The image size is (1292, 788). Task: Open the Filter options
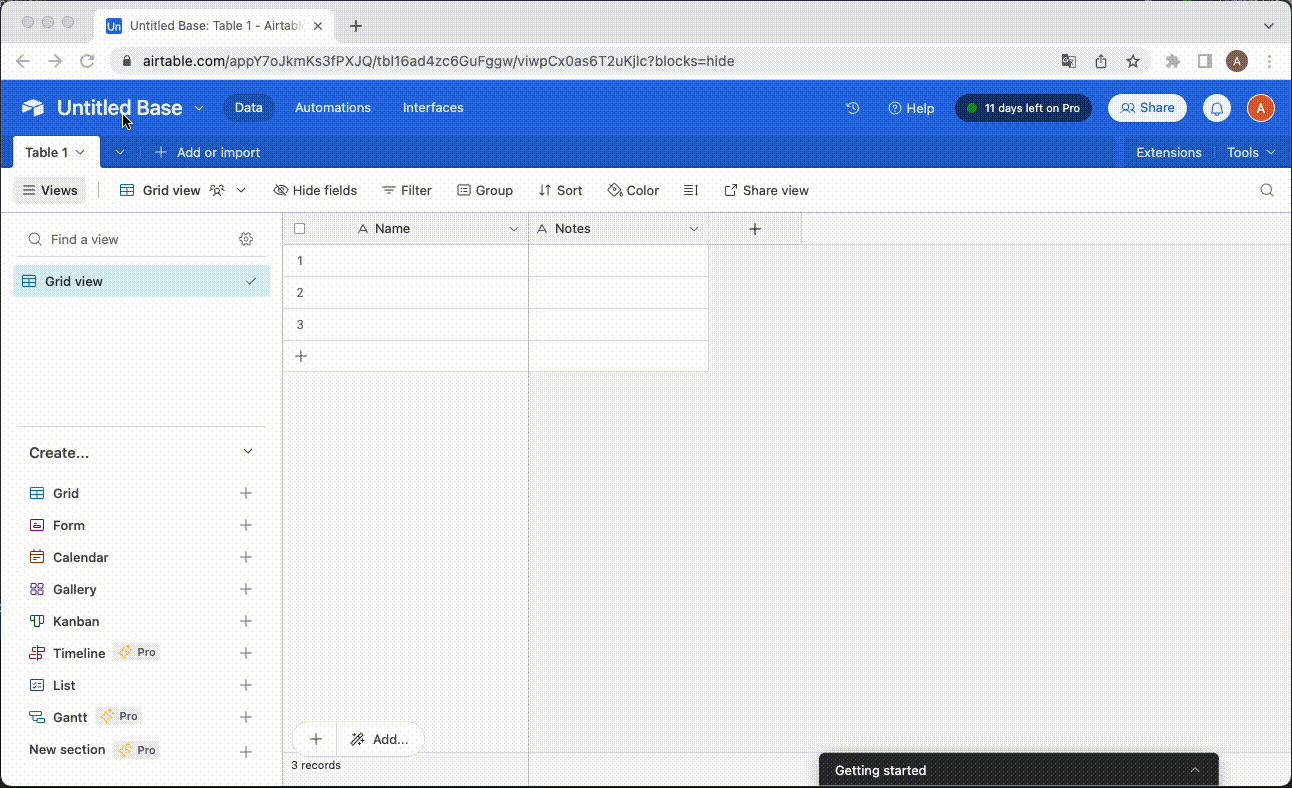click(x=407, y=190)
